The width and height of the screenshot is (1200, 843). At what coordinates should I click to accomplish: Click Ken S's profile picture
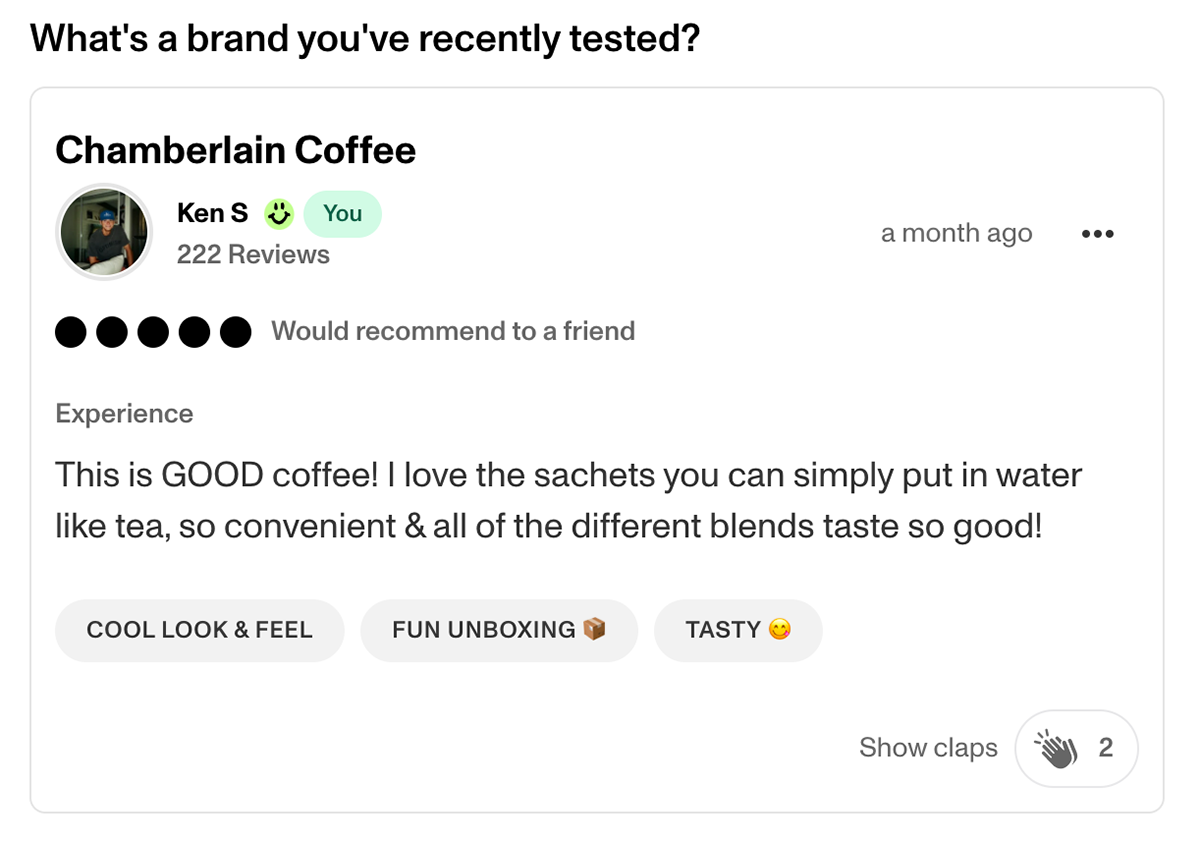click(104, 232)
